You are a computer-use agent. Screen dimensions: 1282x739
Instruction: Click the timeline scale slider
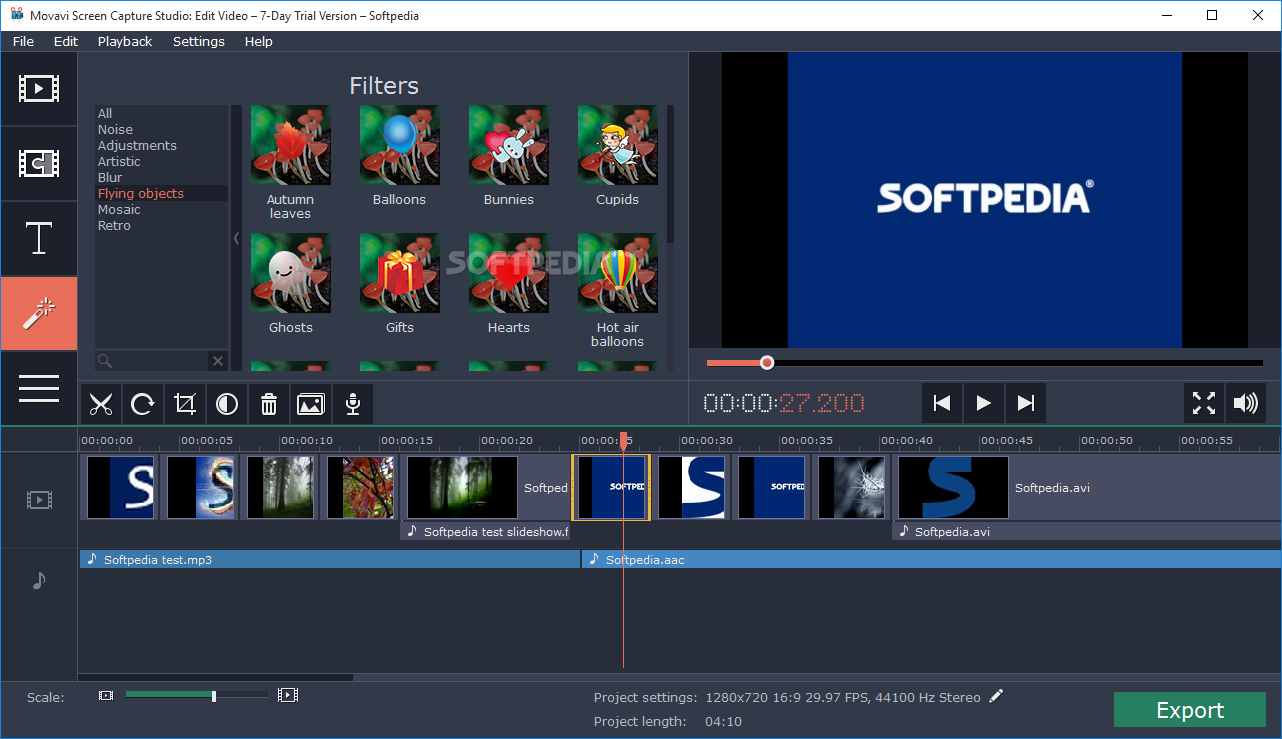click(196, 695)
